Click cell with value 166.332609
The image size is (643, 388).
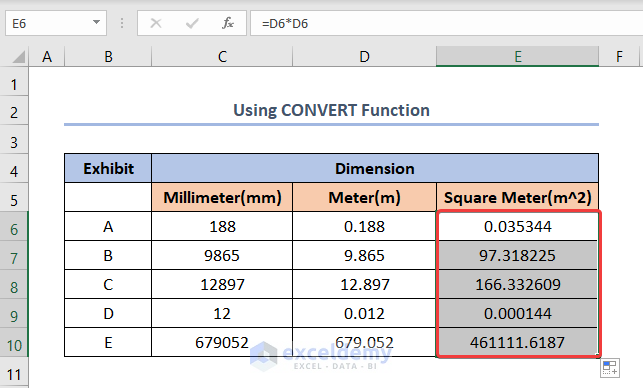click(518, 284)
